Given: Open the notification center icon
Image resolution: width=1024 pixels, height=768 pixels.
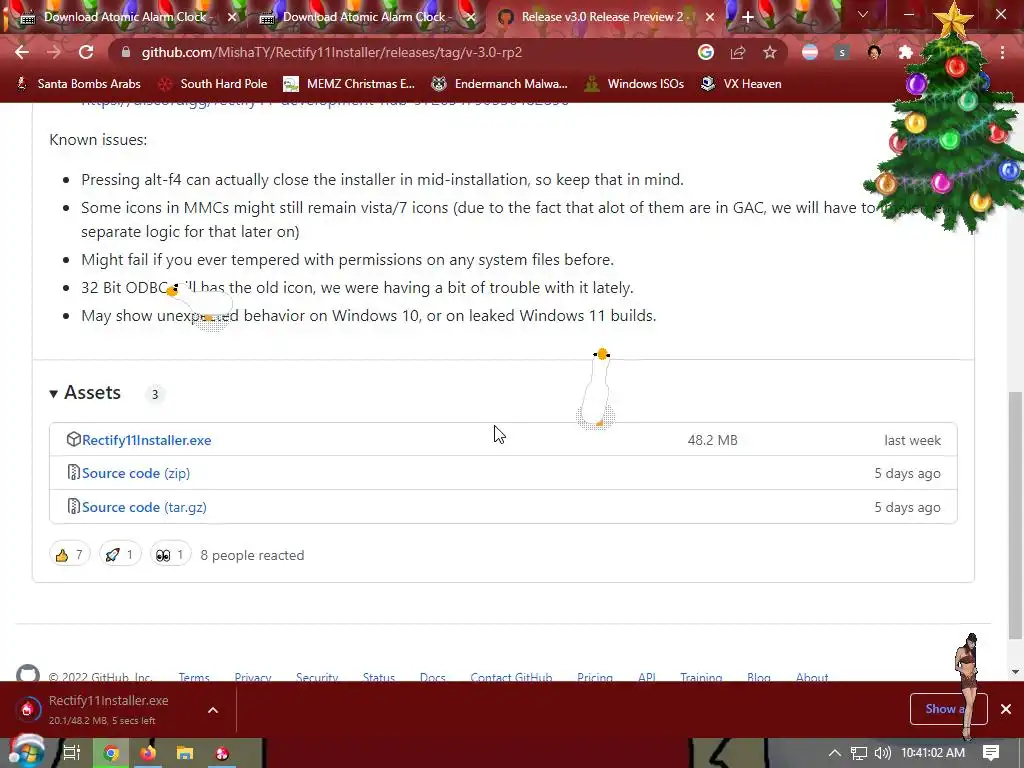Looking at the screenshot, I should tap(991, 753).
